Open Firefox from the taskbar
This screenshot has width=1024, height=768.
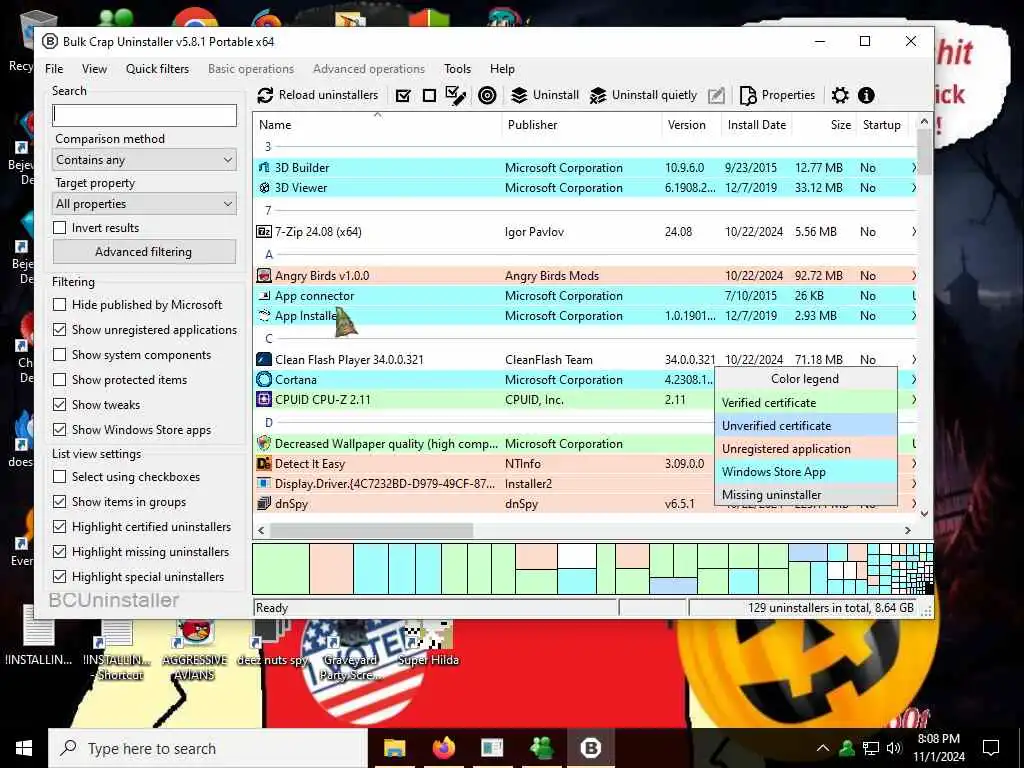[x=444, y=748]
